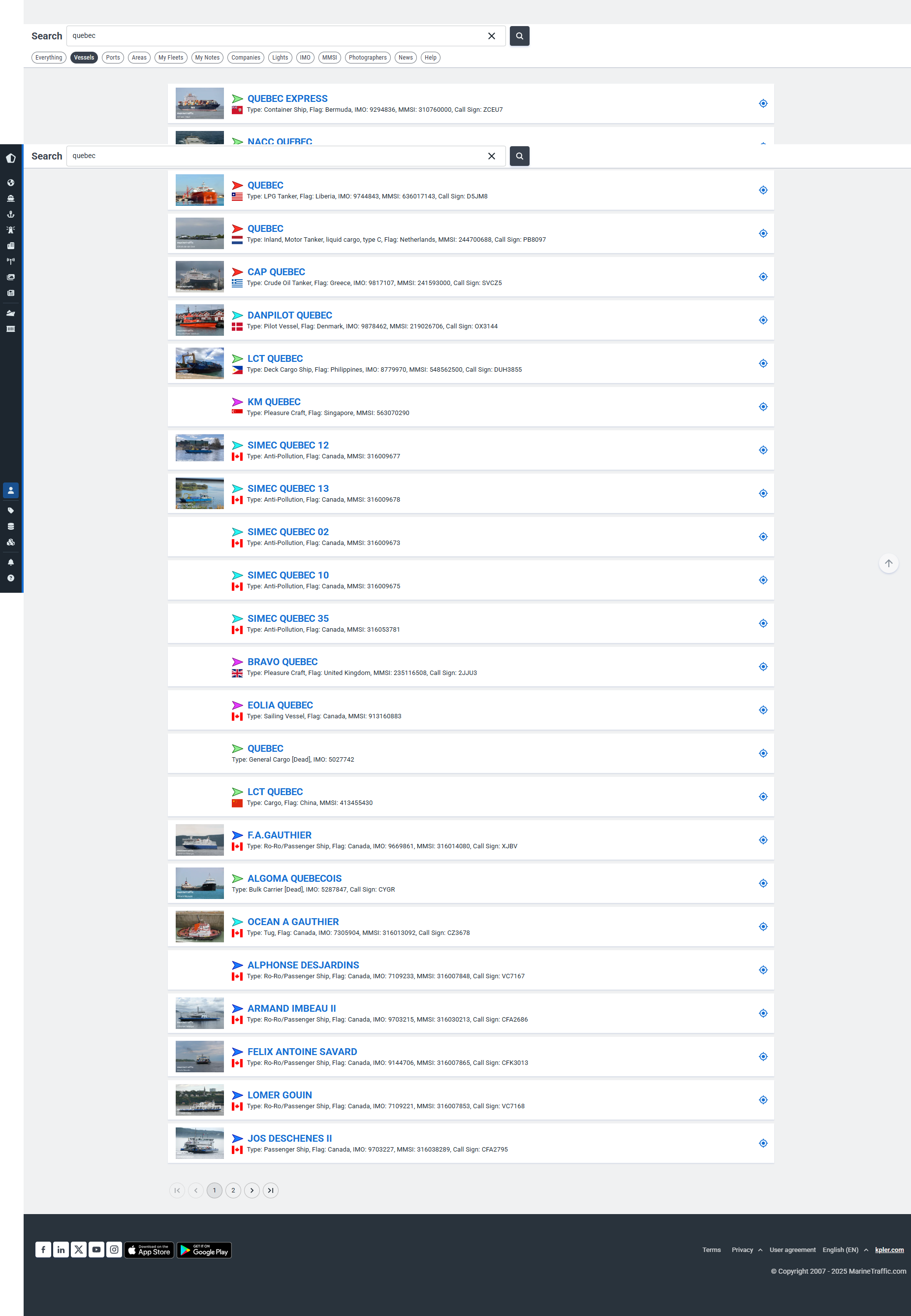The width and height of the screenshot is (911, 1316).
Task: Locate DANPILOT QUEBEC using its target icon
Action: [763, 321]
